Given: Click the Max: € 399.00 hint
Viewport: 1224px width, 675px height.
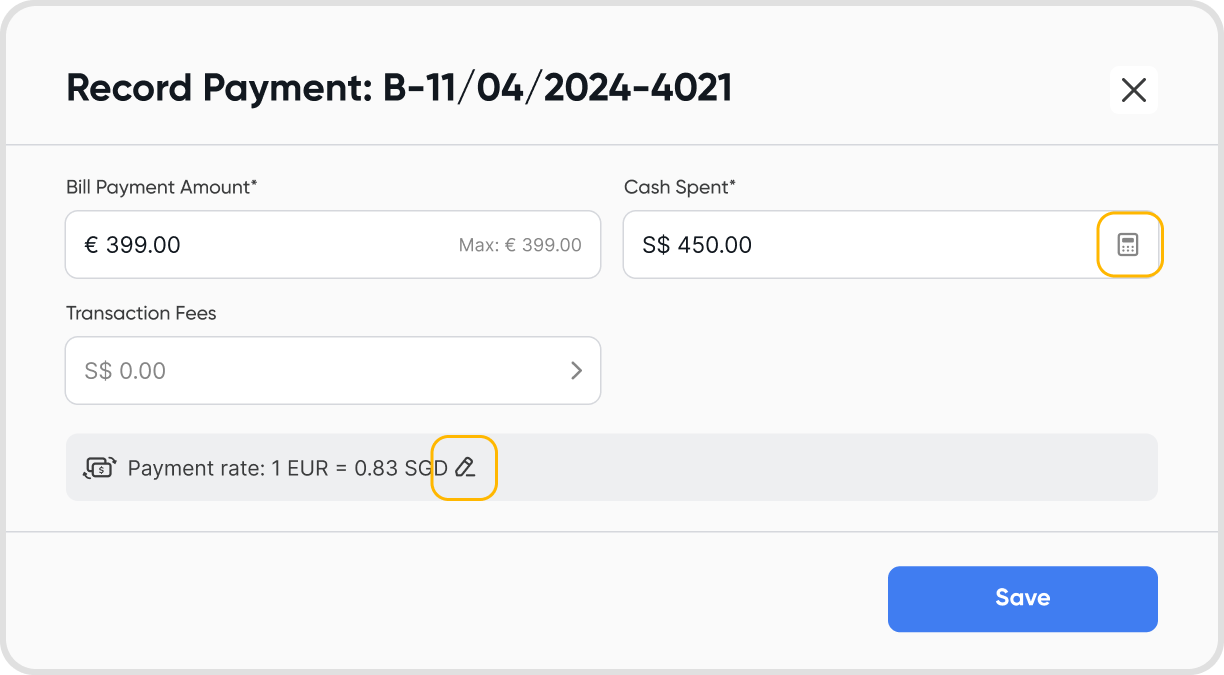Looking at the screenshot, I should 520,245.
